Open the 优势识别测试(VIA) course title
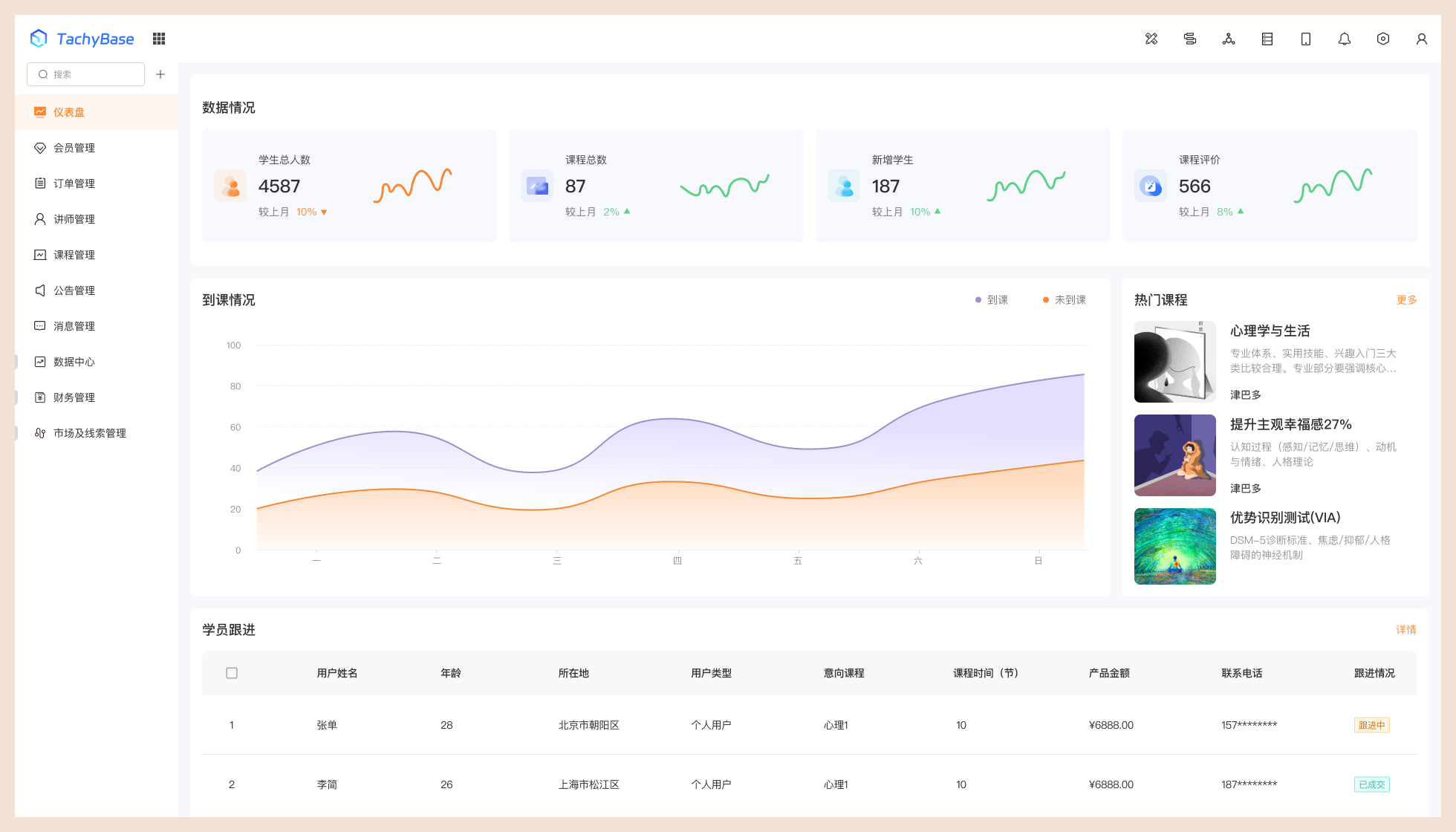The width and height of the screenshot is (1456, 832). click(1285, 518)
